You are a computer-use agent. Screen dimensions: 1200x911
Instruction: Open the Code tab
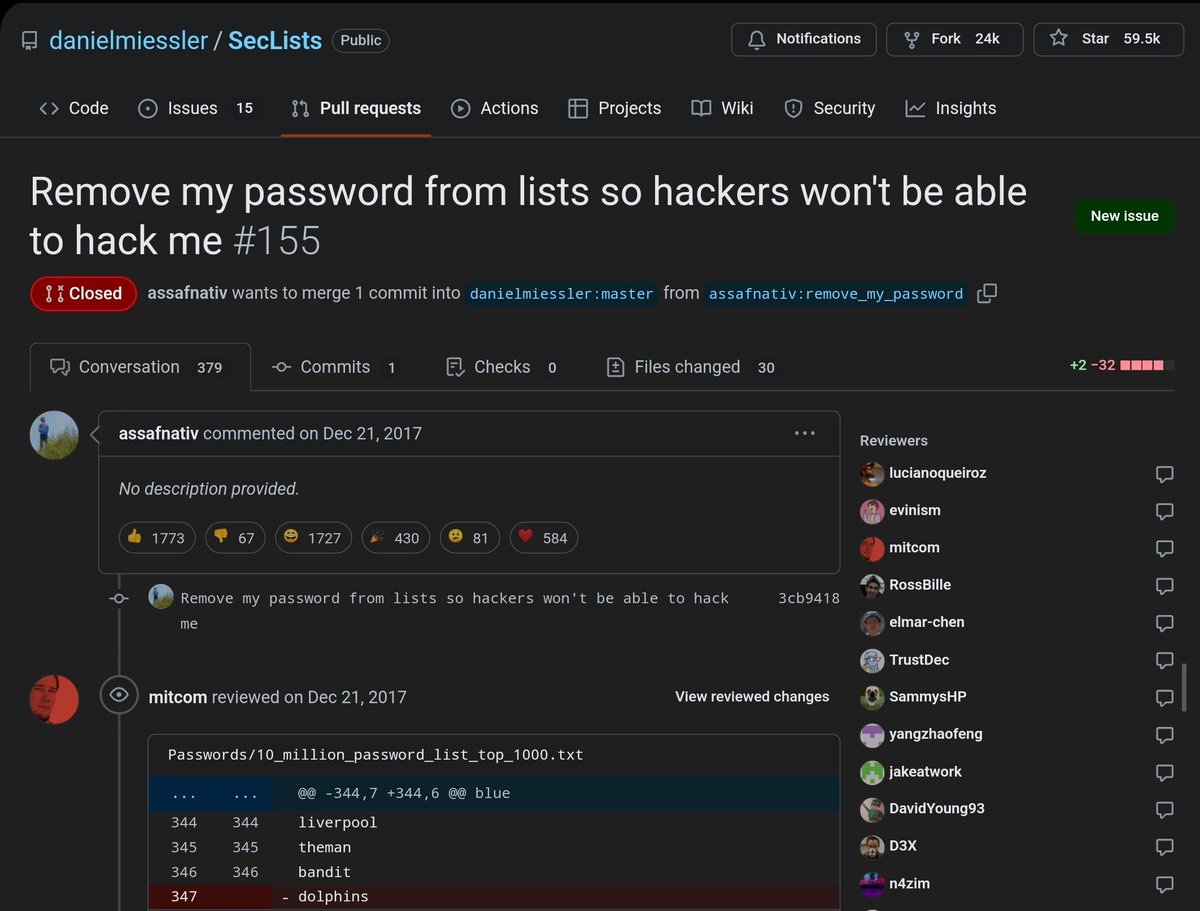pos(74,108)
